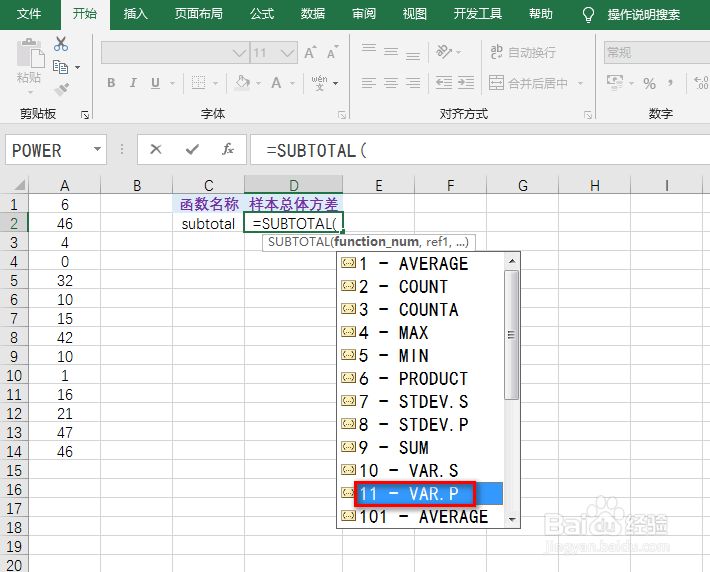Viewport: 710px width, 572px height.
Task: Click the function list scroll up arrow
Action: point(512,261)
